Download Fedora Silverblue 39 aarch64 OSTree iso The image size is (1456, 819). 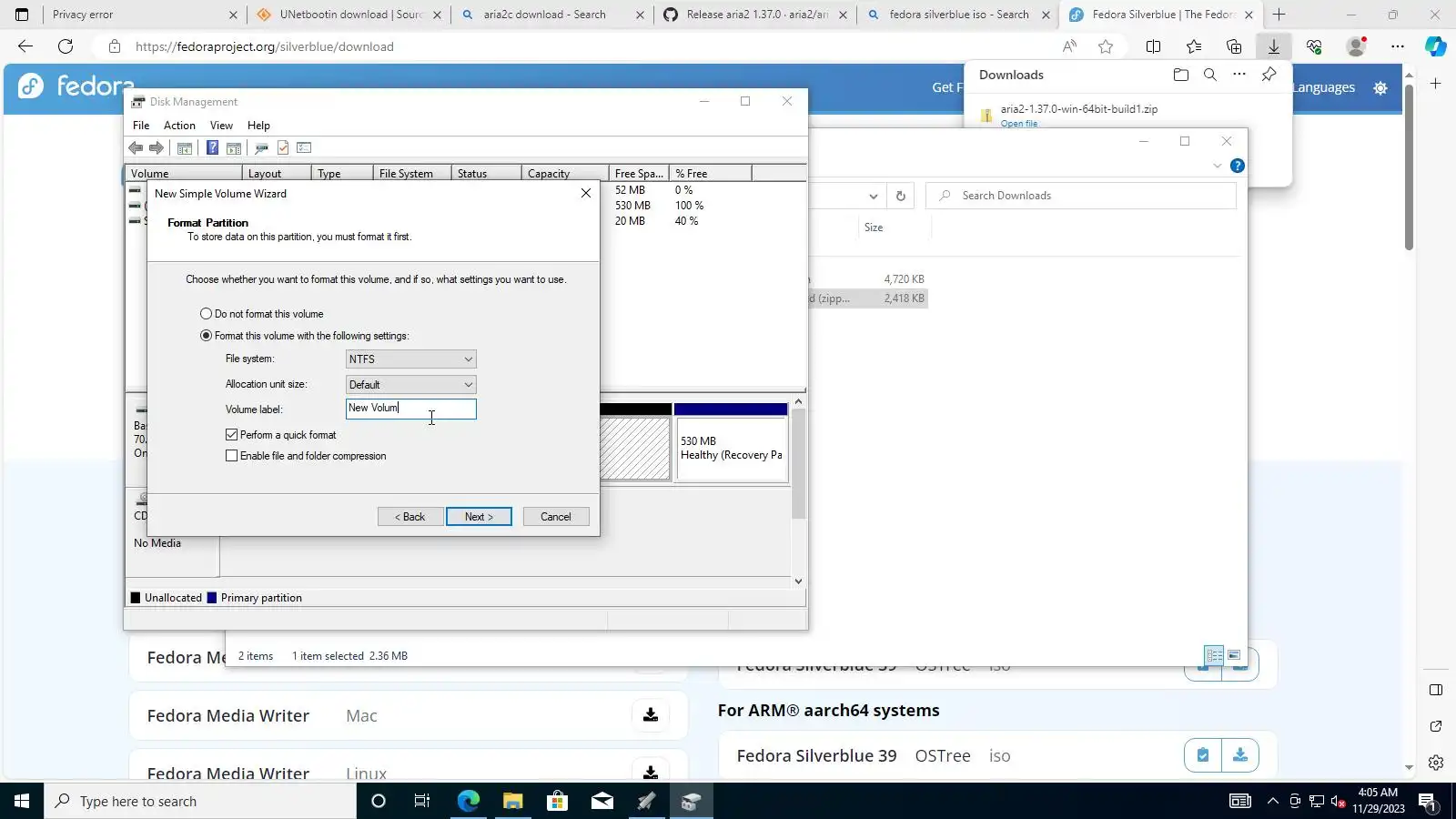[1239, 755]
